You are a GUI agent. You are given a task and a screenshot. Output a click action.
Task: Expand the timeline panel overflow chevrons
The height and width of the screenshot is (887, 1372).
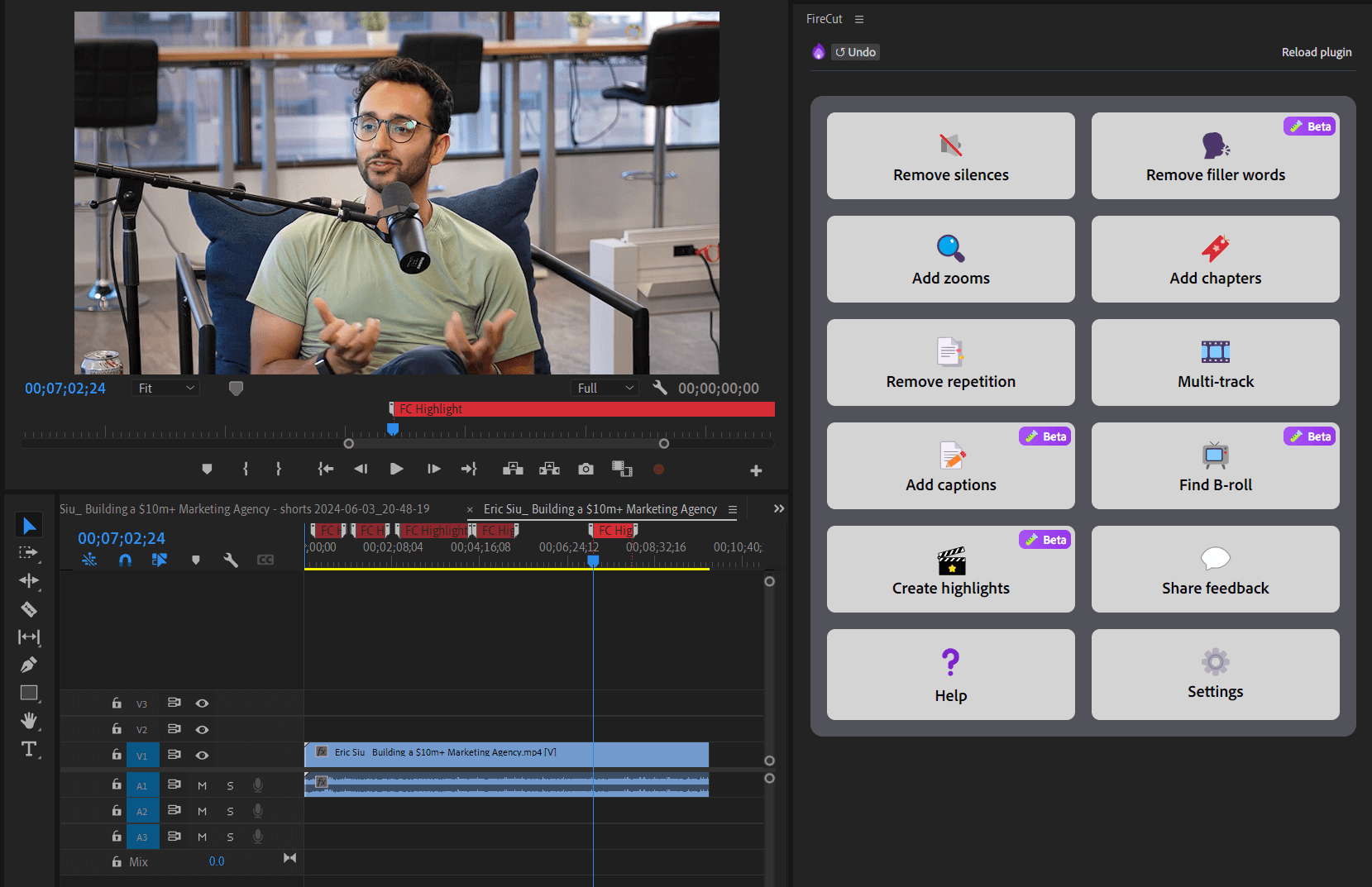pyautogui.click(x=778, y=508)
